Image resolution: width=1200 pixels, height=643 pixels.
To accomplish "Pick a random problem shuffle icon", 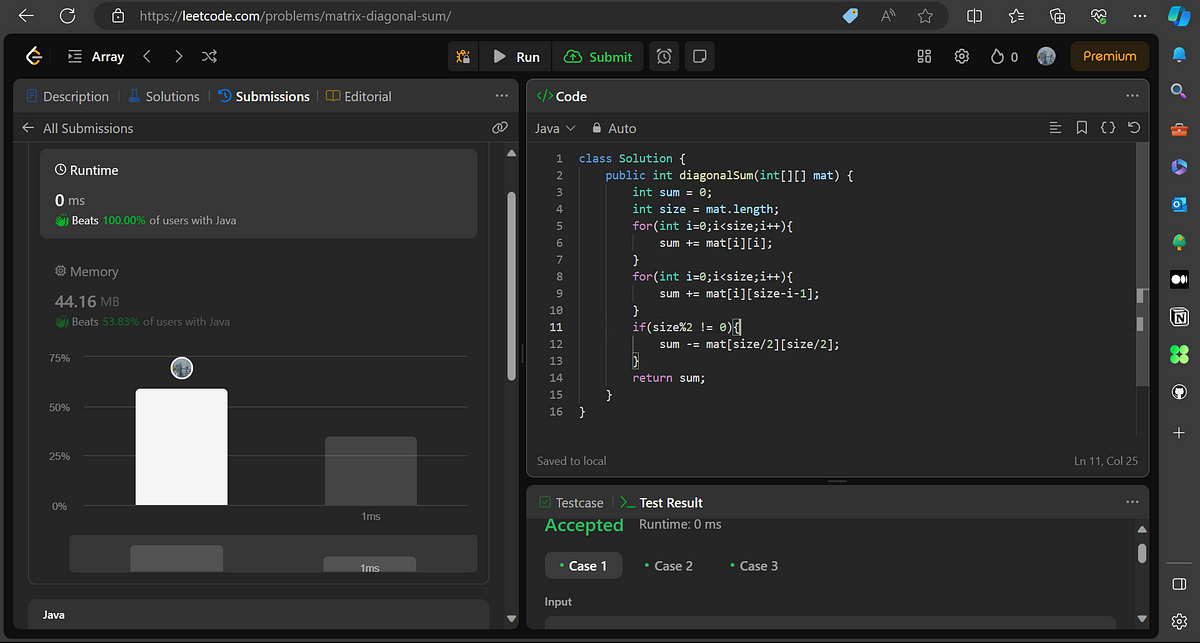I will (209, 57).
